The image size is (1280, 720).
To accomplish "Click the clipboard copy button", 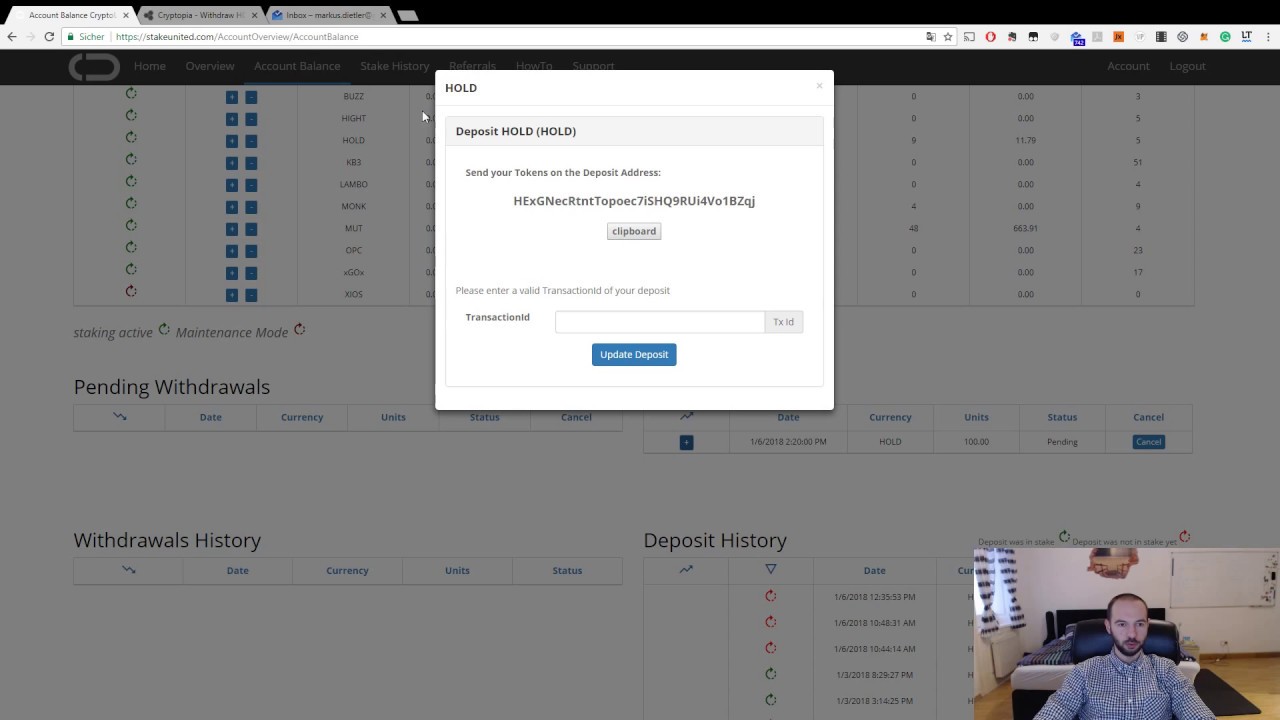I will tap(634, 231).
